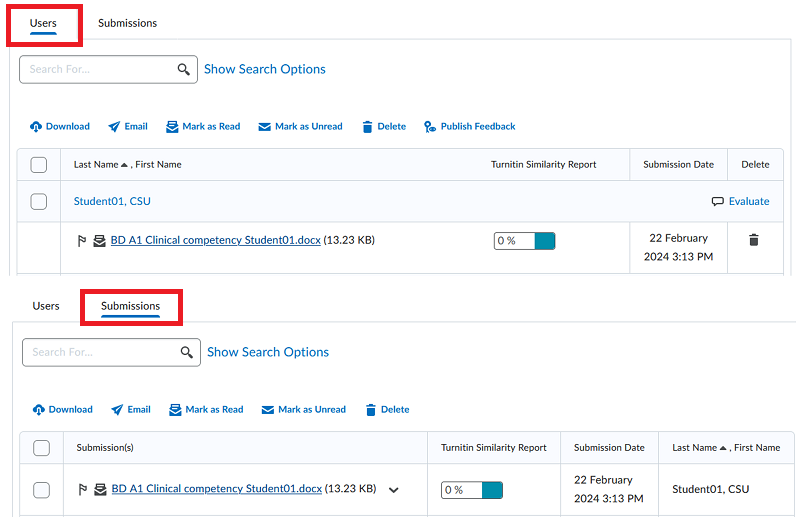This screenshot has height=517, width=800.
Task: Open the docx file under the Submission(s) header
Action: [x=217, y=489]
